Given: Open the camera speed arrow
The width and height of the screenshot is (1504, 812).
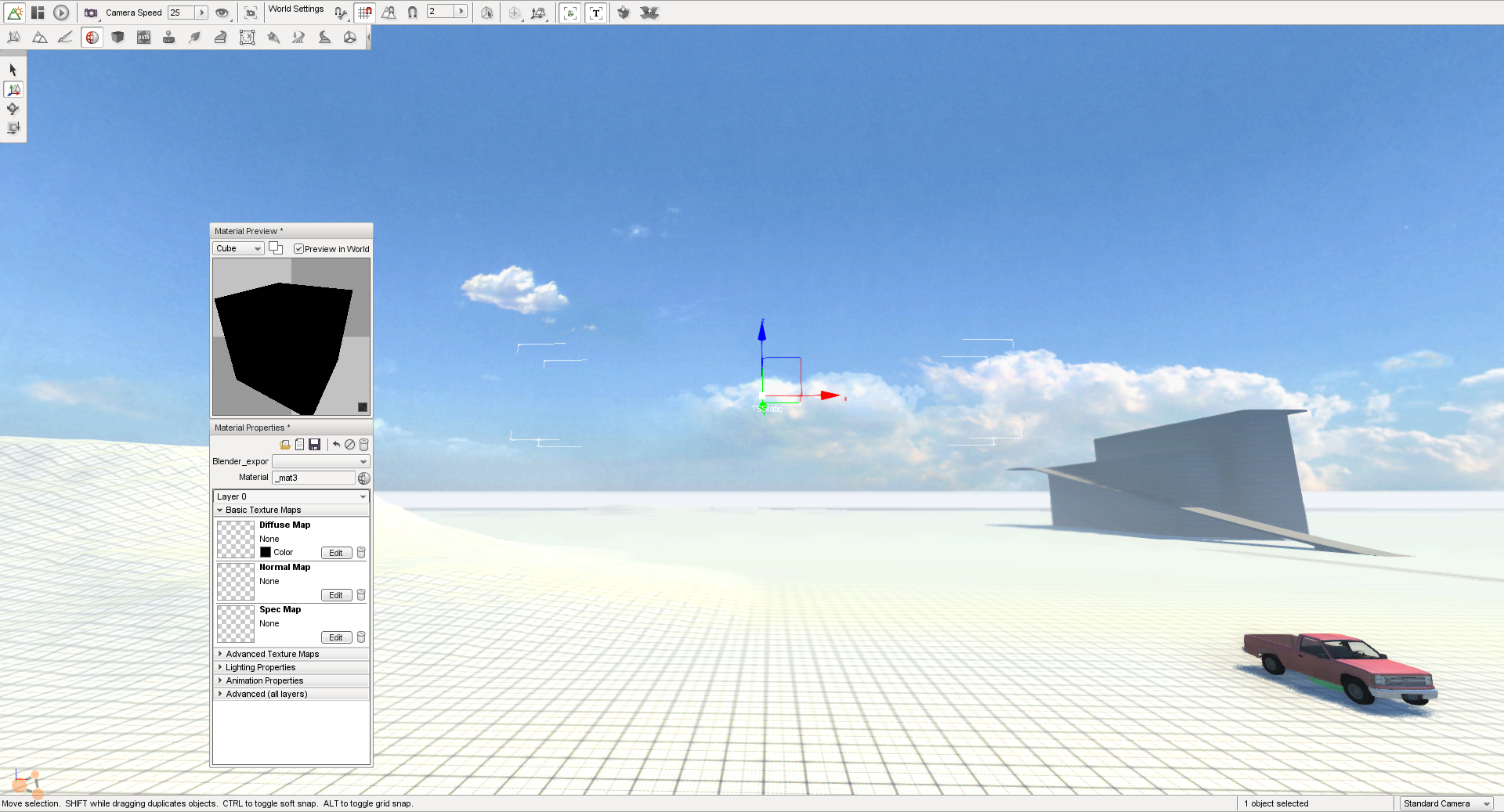Looking at the screenshot, I should click(x=202, y=13).
